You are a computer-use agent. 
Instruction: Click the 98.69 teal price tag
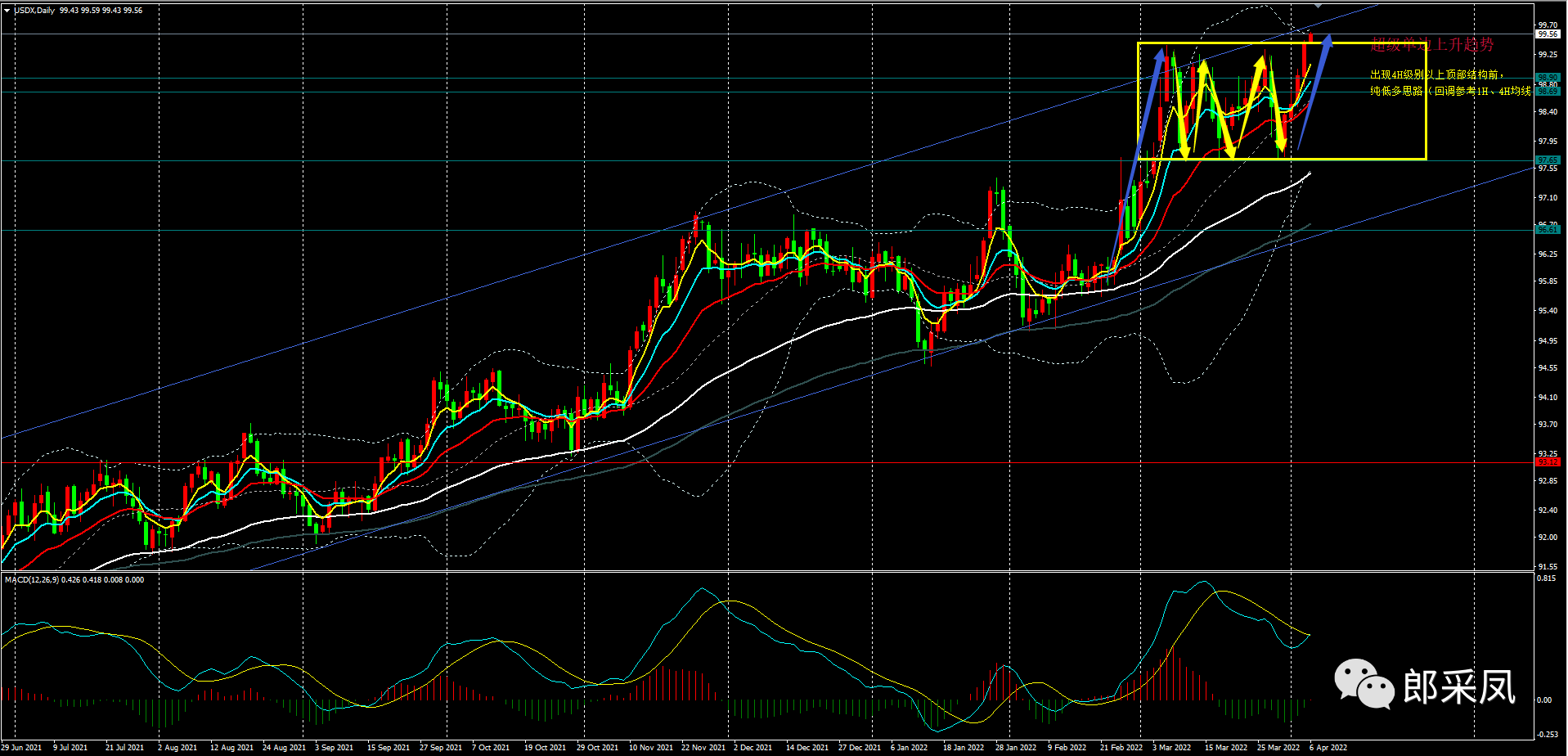1548,92
